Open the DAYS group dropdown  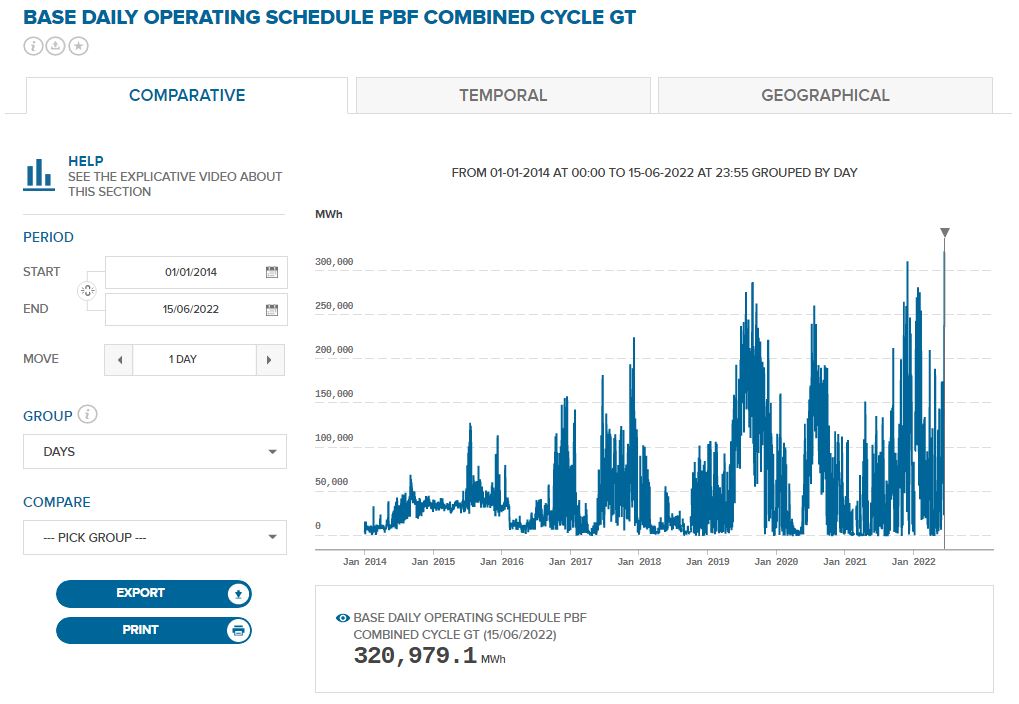pyautogui.click(x=155, y=452)
